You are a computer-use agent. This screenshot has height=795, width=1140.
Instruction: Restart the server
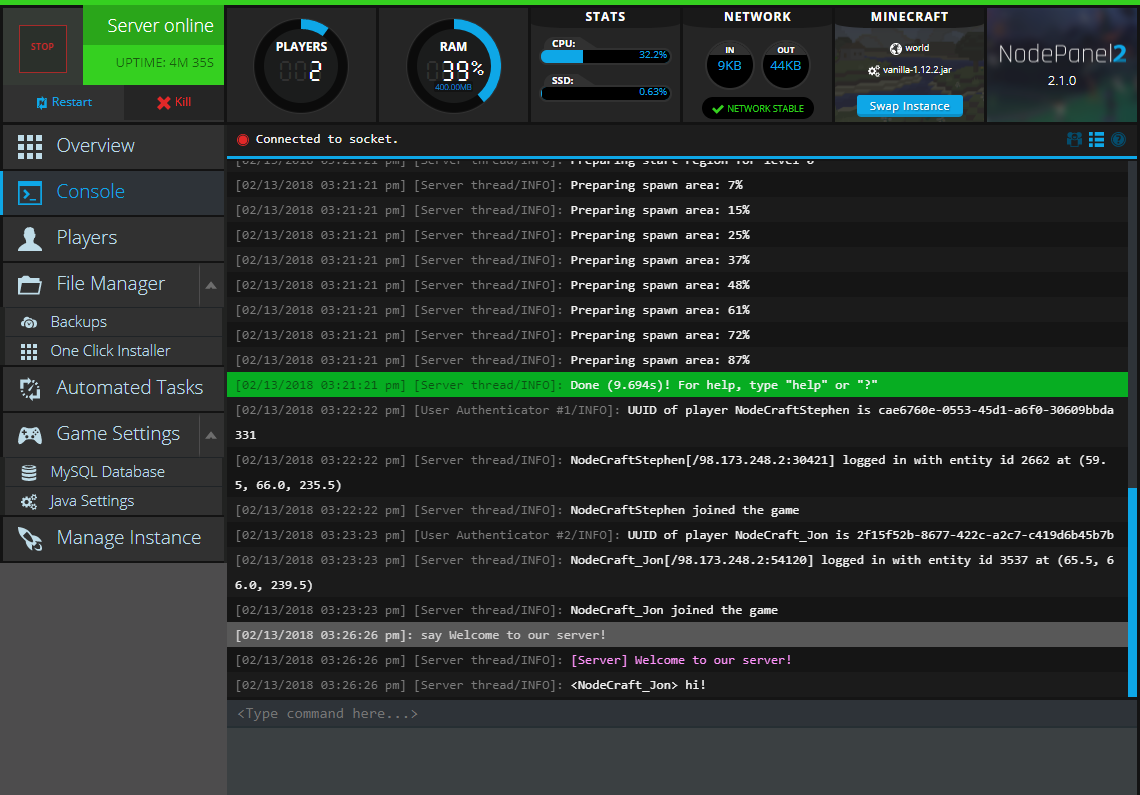point(63,102)
